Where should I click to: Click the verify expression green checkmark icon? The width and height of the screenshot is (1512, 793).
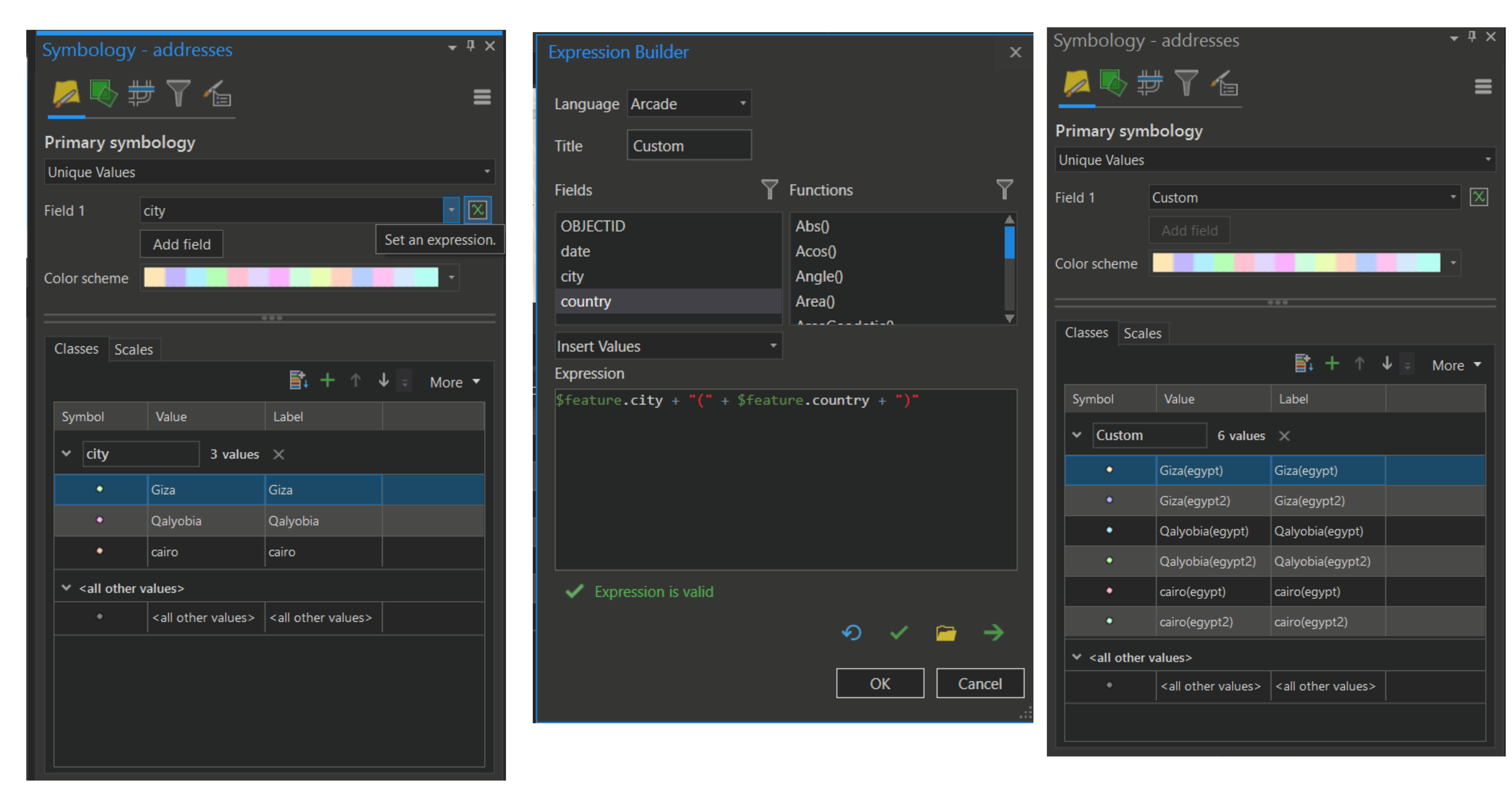tap(898, 632)
